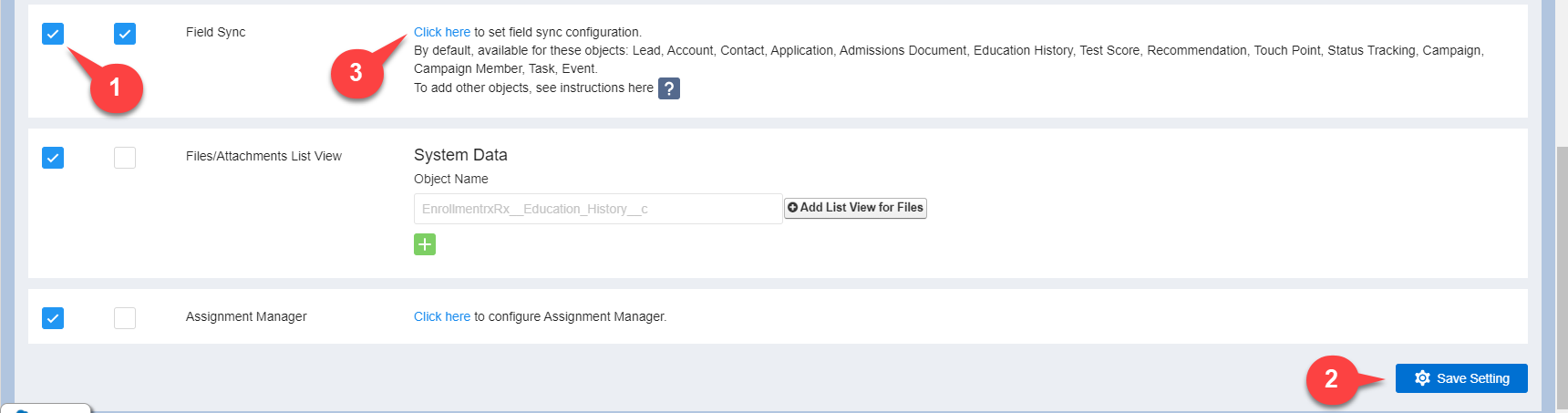Click the vertical scrollbar on the right
The height and width of the screenshot is (413, 1568).
point(1562,274)
